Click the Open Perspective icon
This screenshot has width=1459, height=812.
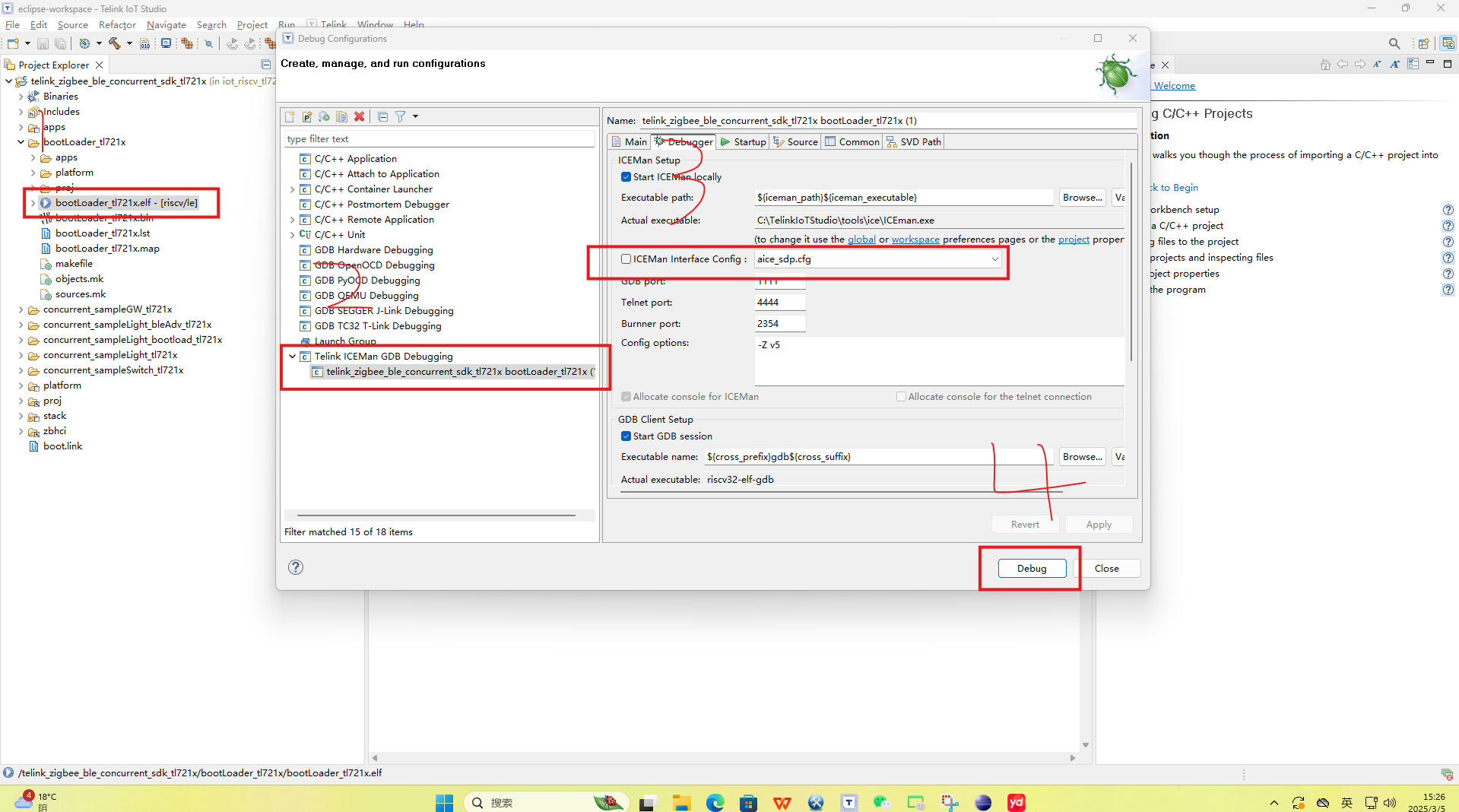tap(1423, 43)
